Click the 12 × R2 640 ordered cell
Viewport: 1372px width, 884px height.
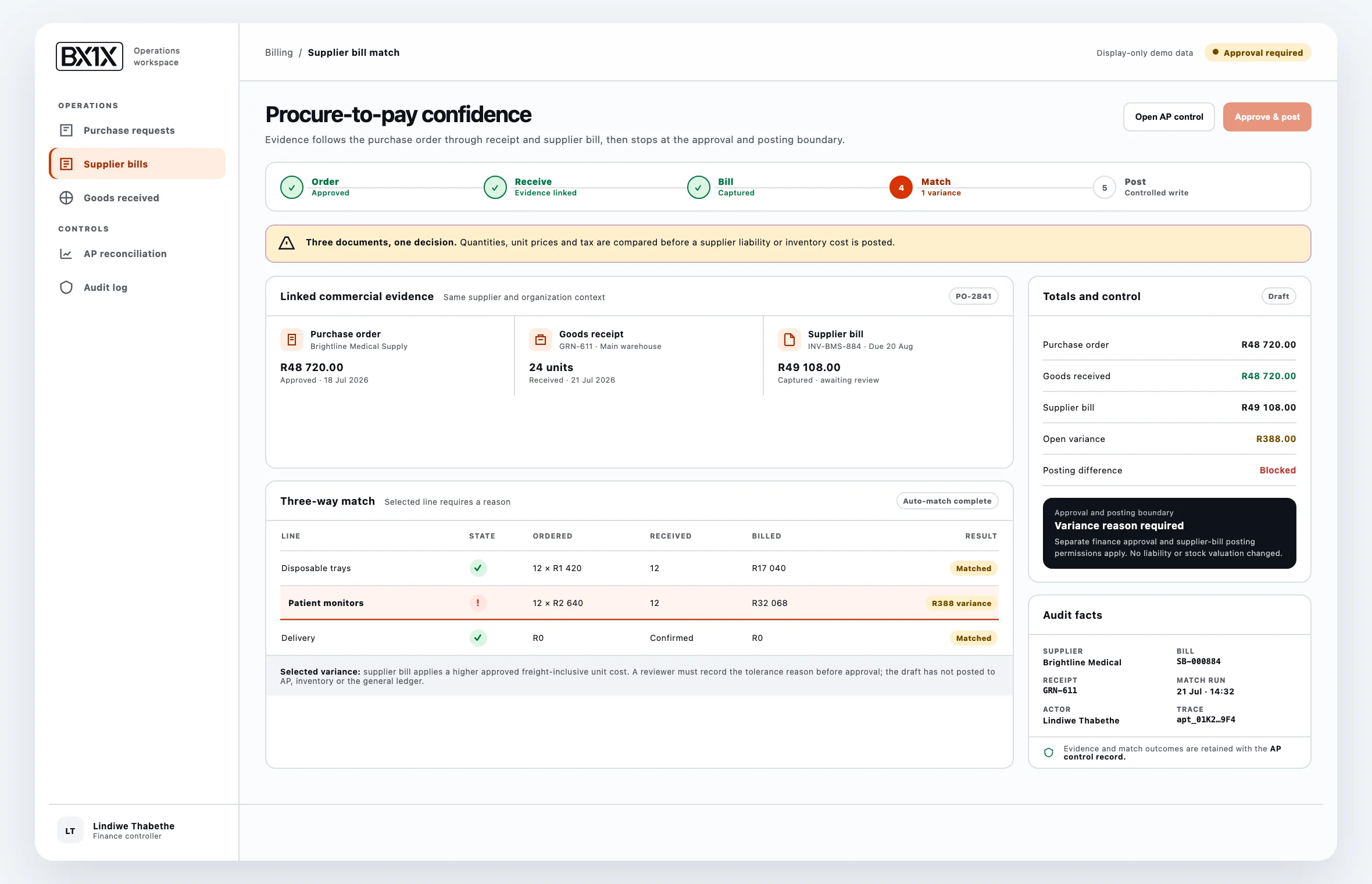click(x=558, y=603)
